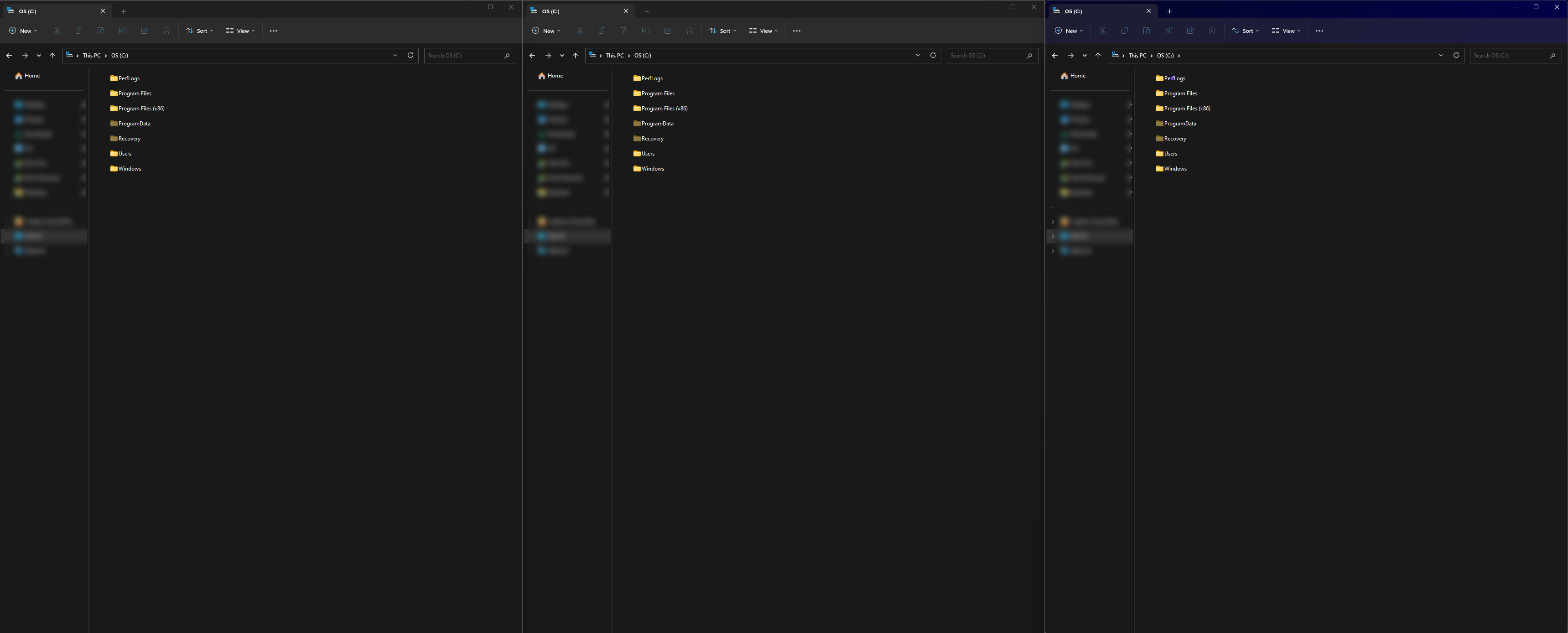Select Program Files (x86) folder in middle window
1568x633 pixels.
coord(664,109)
